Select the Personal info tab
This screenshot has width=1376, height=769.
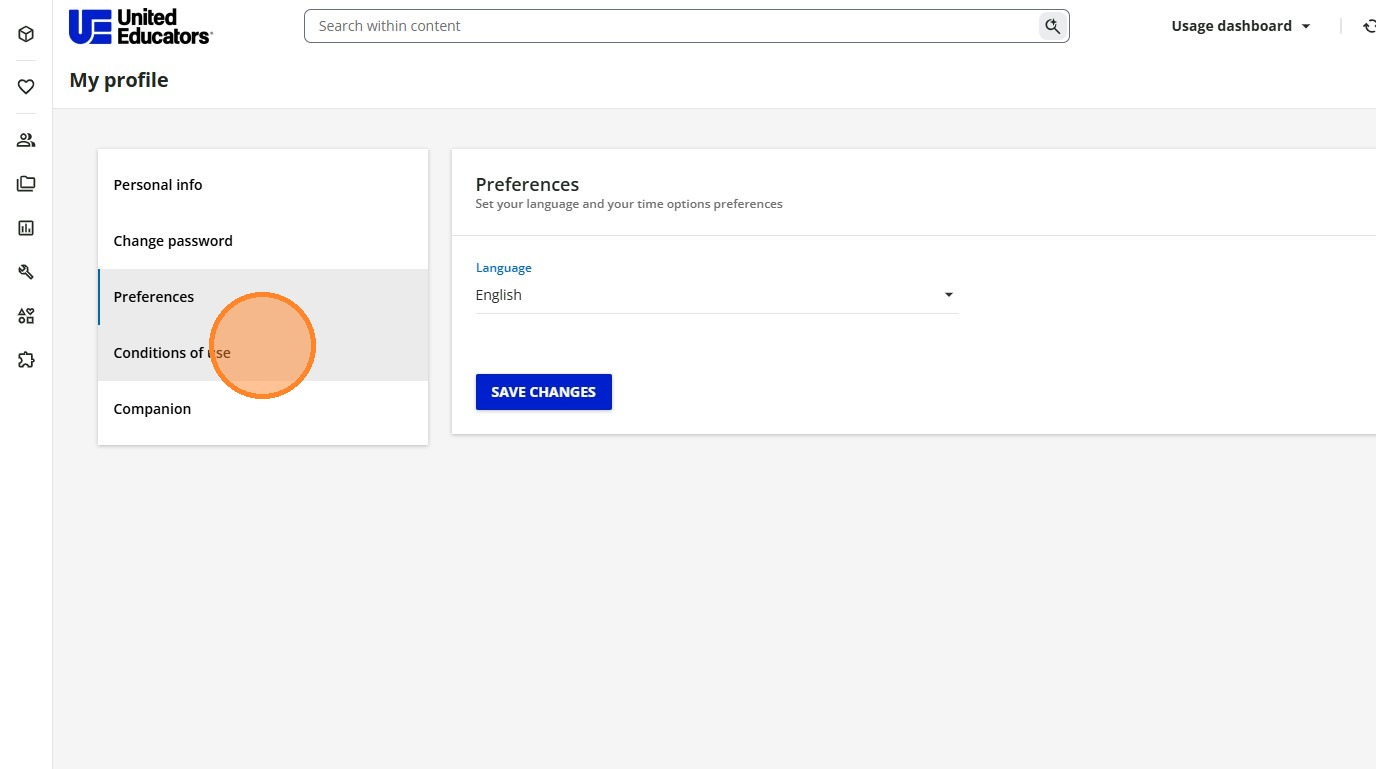click(263, 185)
